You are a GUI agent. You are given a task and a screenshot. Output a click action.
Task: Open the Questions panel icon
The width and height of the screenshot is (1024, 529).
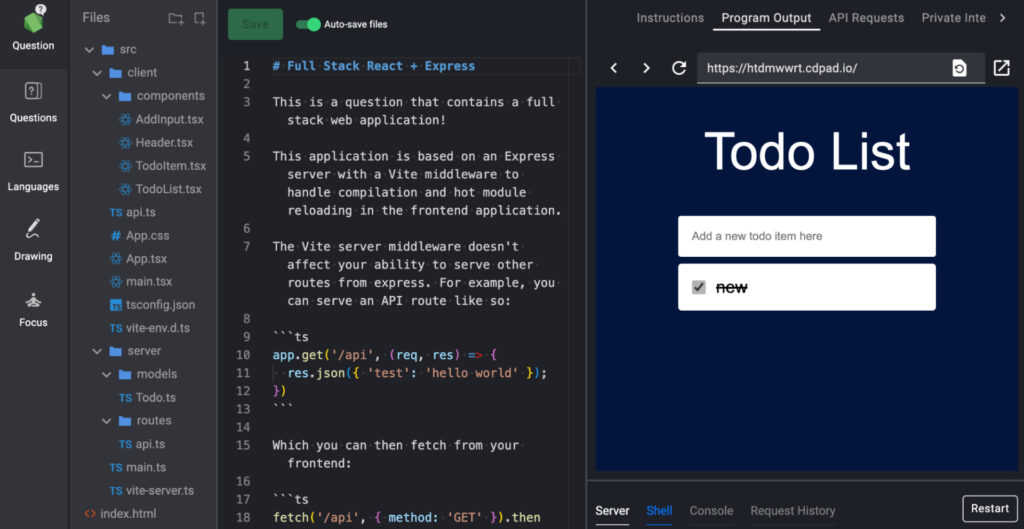(33, 93)
